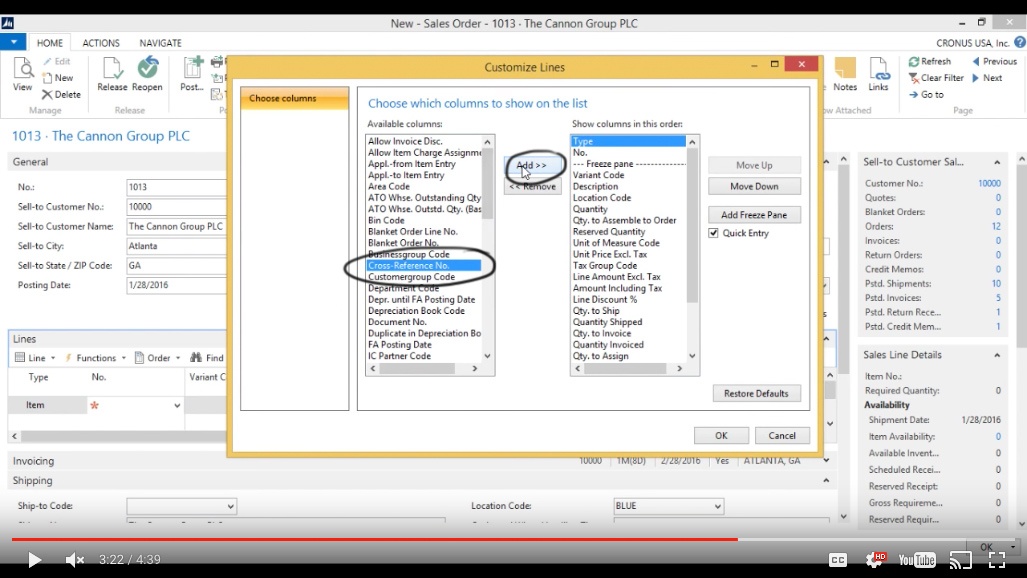Viewport: 1027px width, 578px height.
Task: Click the Sell-to City input field
Action: pos(176,246)
